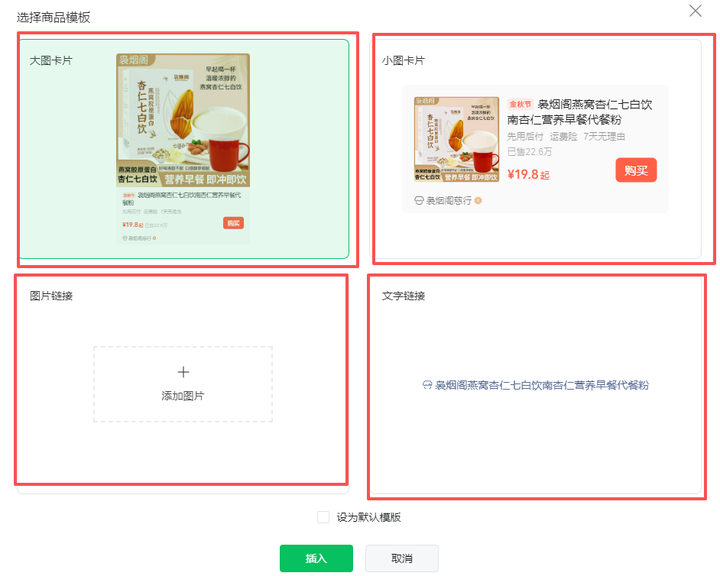The width and height of the screenshot is (720, 576).
Task: Click 购买 button in small card preview
Action: (636, 170)
